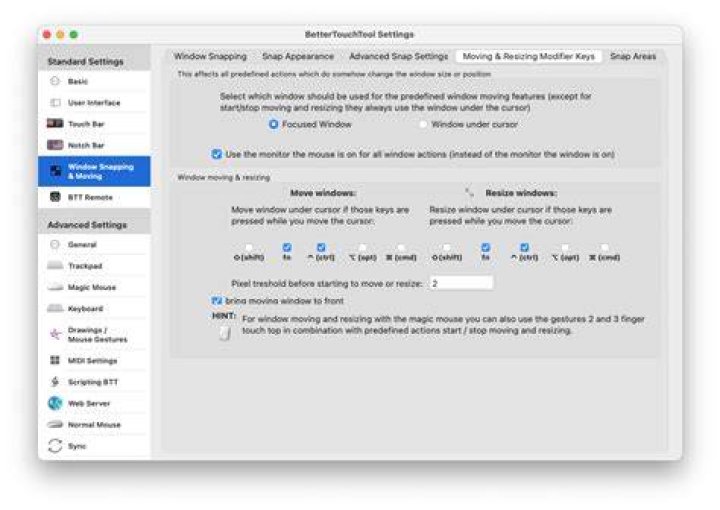Screen dimensions: 720x510
Task: Enable opt checkbox under Move windows
Action: tap(362, 247)
